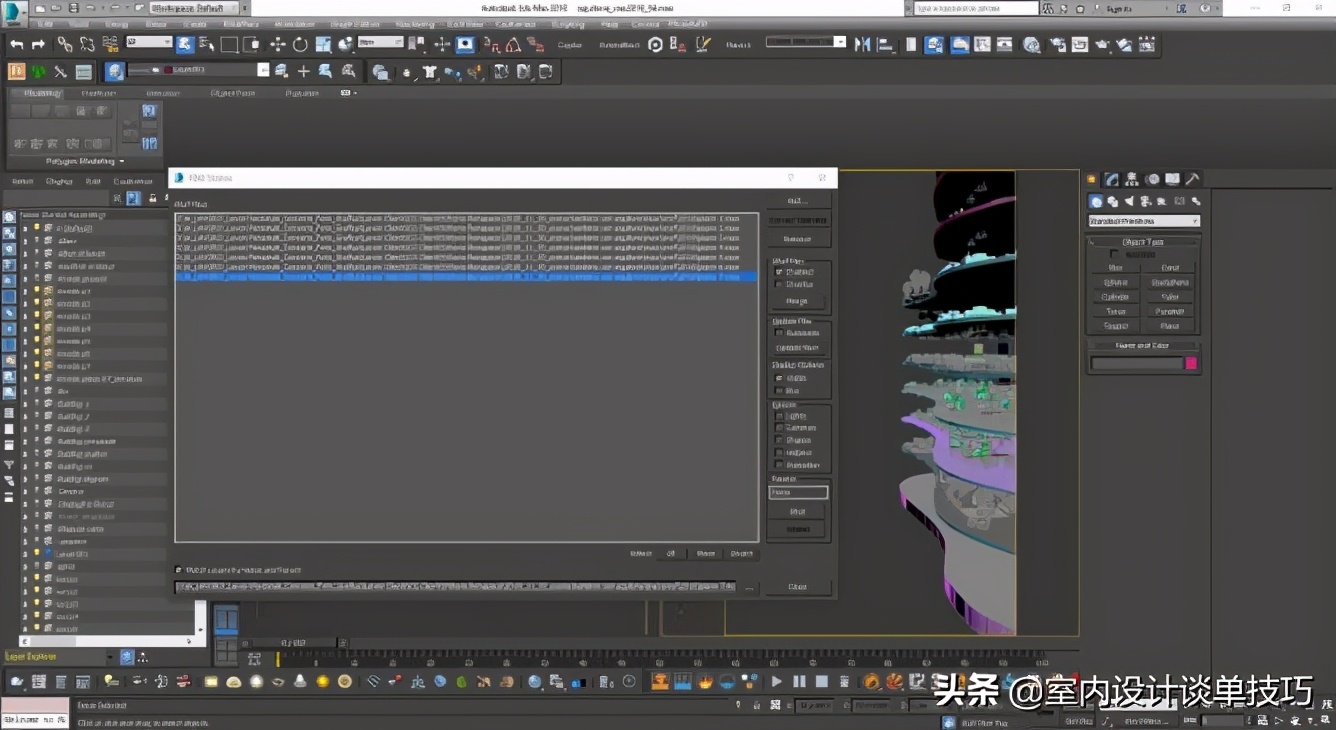Screen dimensions: 1336x730
Task: Click the Render Production teapot icon
Action: [1102, 44]
